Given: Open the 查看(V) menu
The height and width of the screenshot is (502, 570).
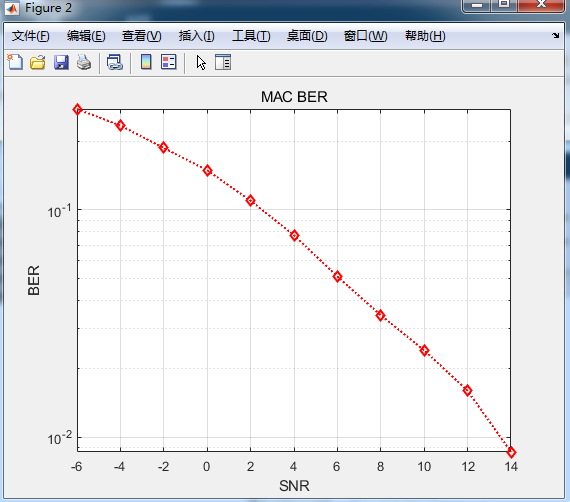Looking at the screenshot, I should (x=141, y=36).
